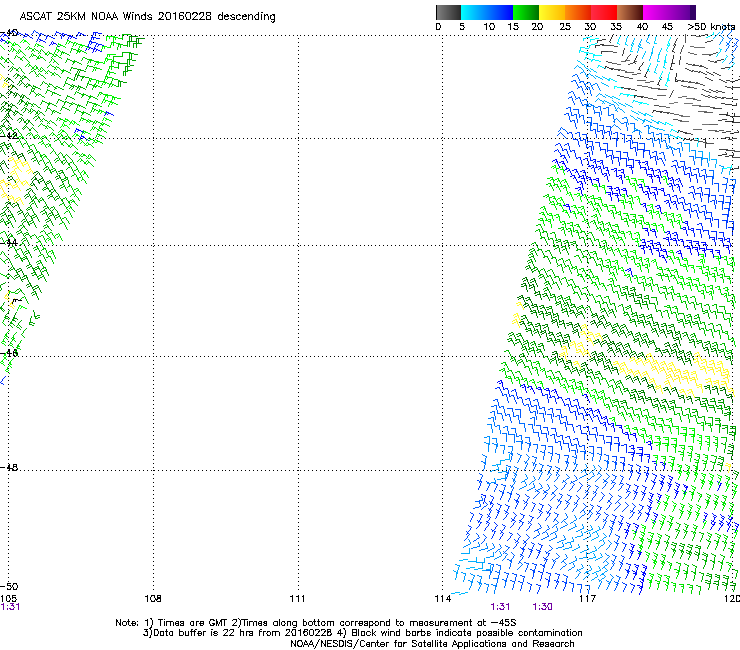This screenshot has width=740, height=650.
Task: Click the longitude label '111'
Action: tap(297, 599)
